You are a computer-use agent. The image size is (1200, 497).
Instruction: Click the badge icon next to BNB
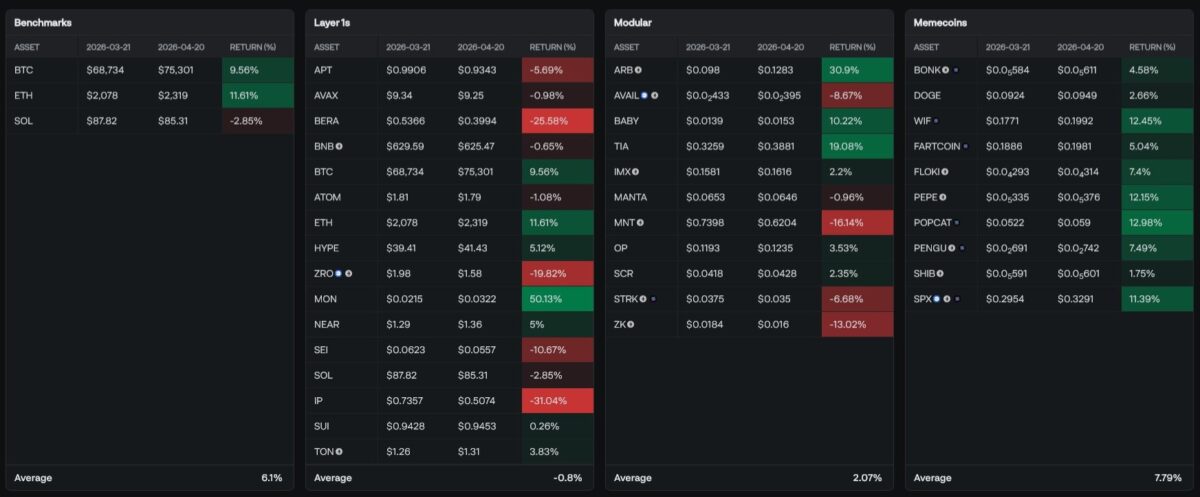339,146
